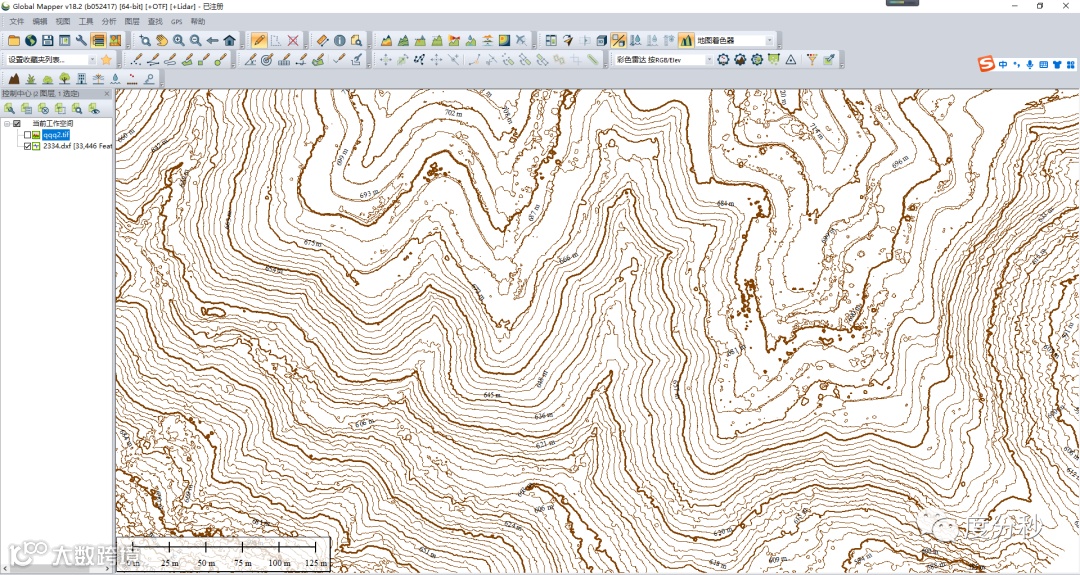Click the remove layer icon in Control Center
1080x575 pixels.
click(x=43, y=108)
